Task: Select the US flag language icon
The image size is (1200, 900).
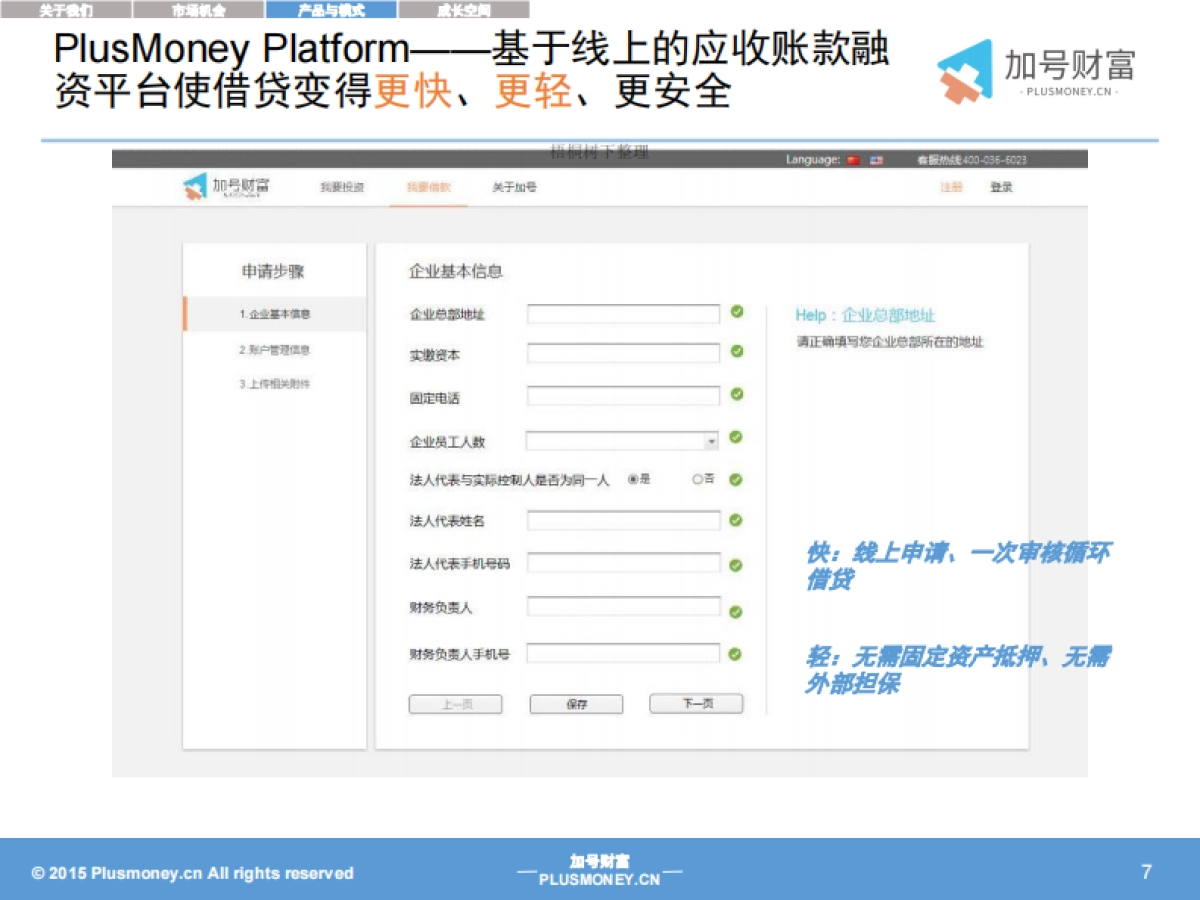Action: 876,158
